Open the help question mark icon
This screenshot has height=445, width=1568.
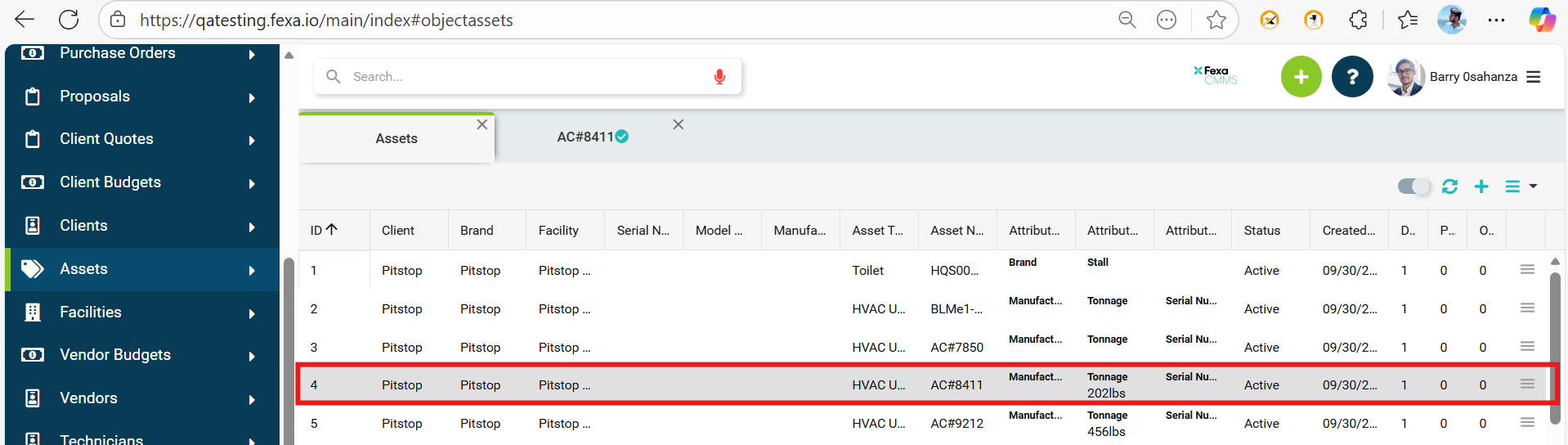click(x=1352, y=77)
